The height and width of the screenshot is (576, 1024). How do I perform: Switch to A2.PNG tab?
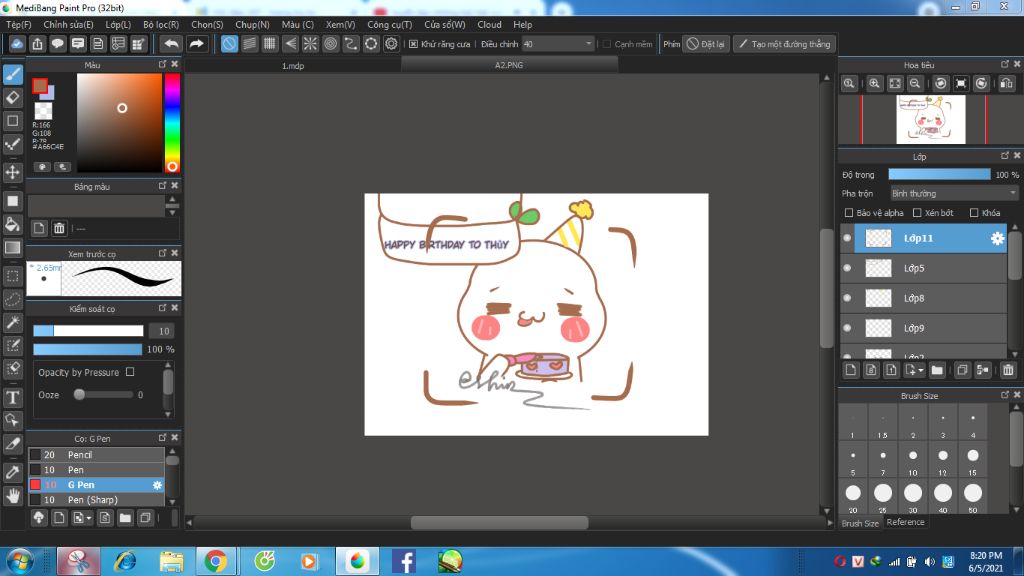509,65
